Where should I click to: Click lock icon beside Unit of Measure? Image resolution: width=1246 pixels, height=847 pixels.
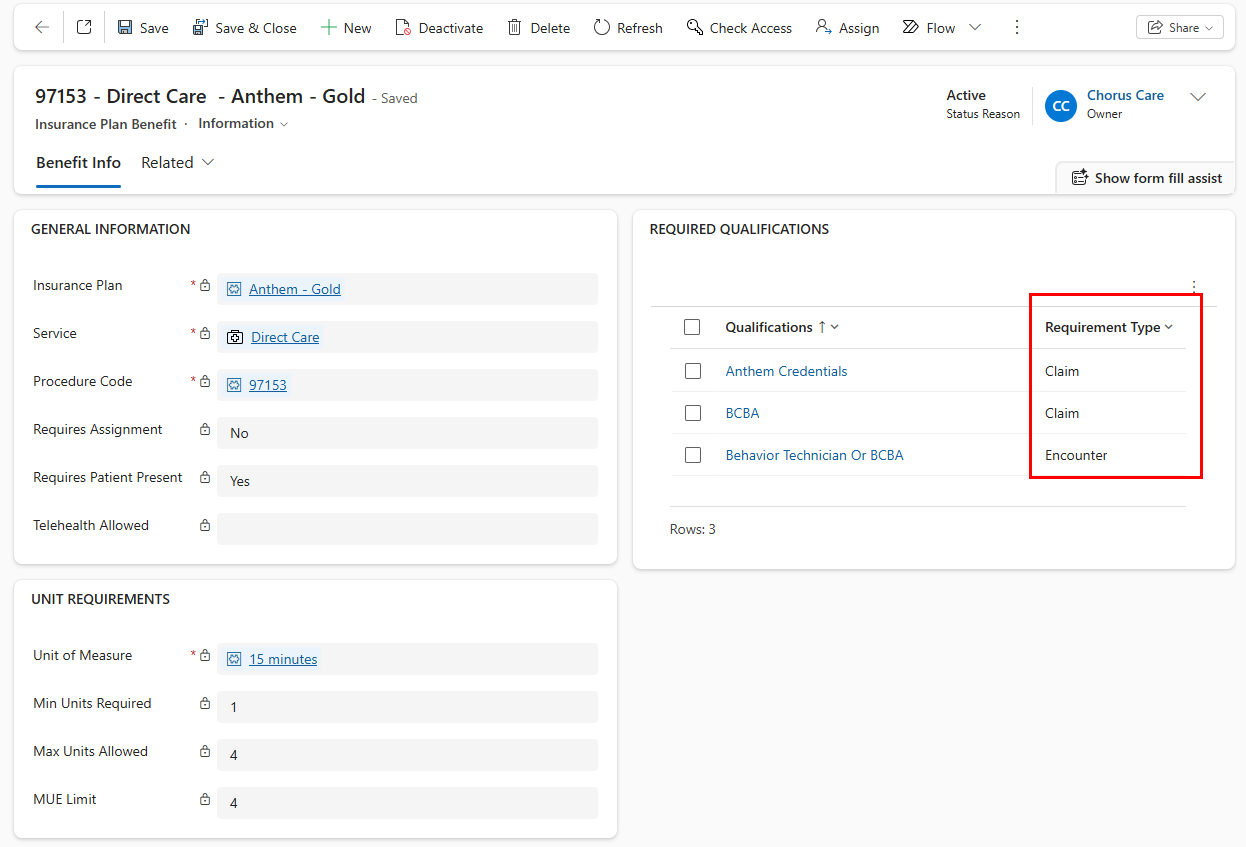coord(205,655)
